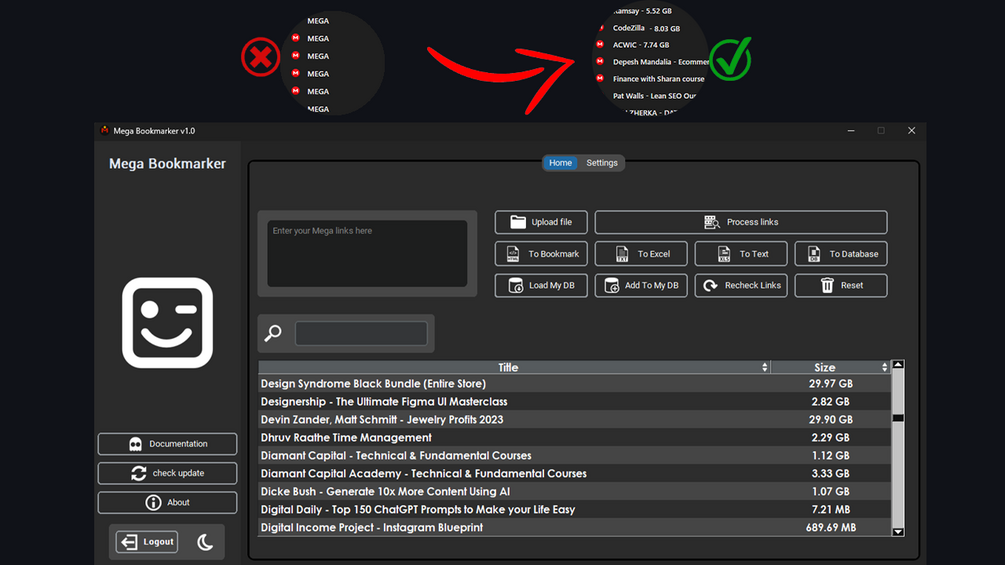Click the table scrollbar thumb
The height and width of the screenshot is (565, 1005).
(x=898, y=418)
